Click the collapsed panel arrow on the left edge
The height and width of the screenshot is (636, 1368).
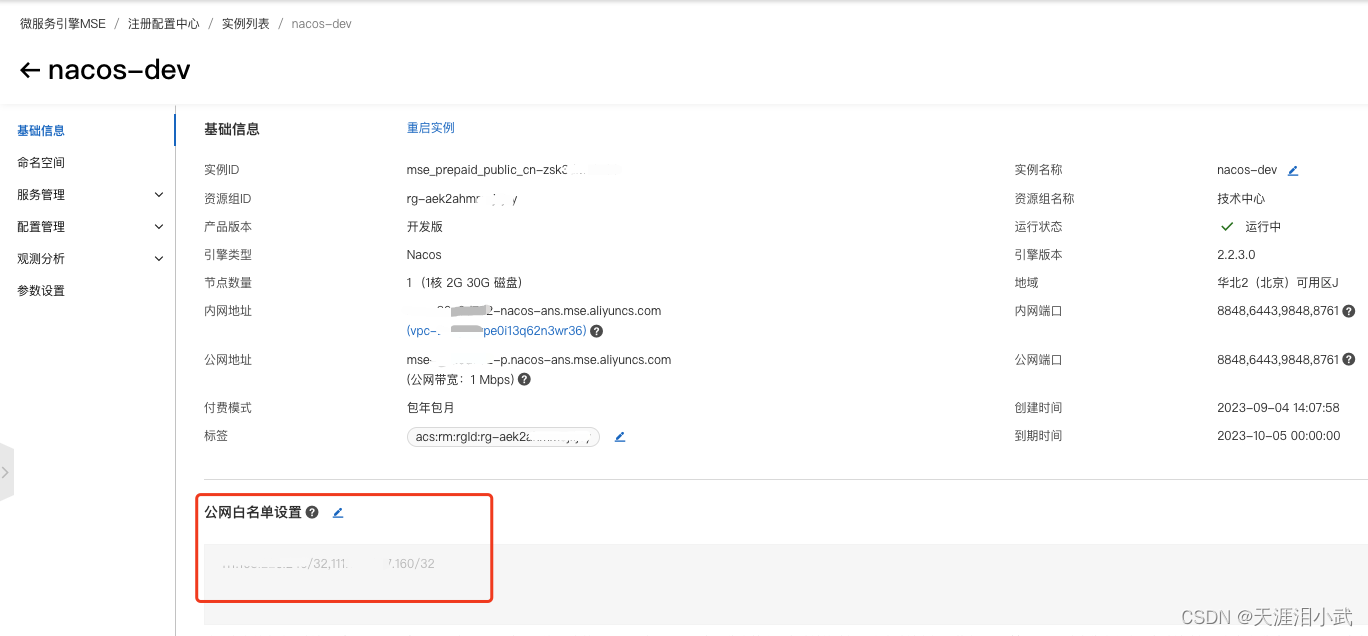click(5, 472)
